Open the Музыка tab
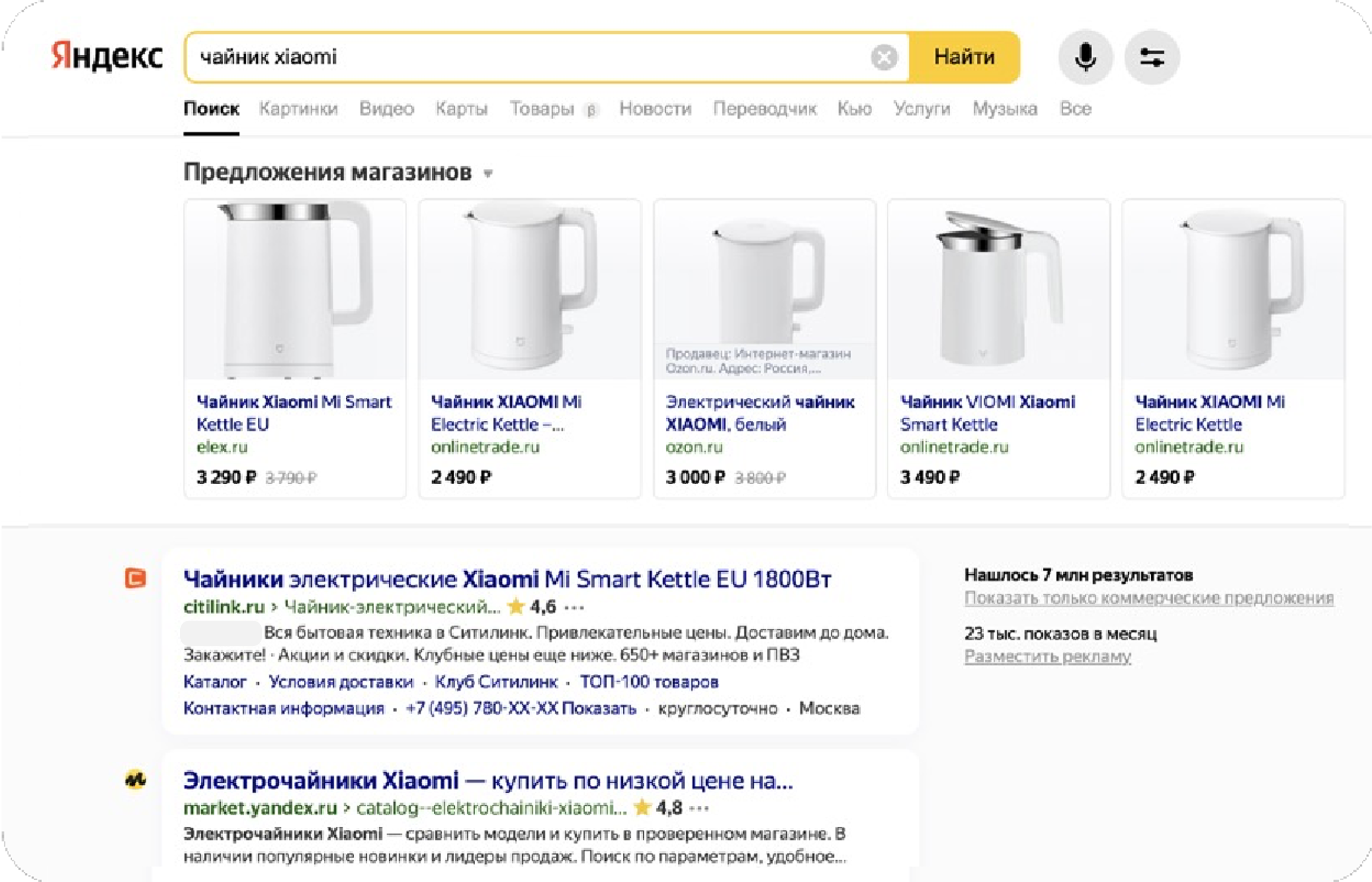The image size is (1372, 882). (1005, 108)
